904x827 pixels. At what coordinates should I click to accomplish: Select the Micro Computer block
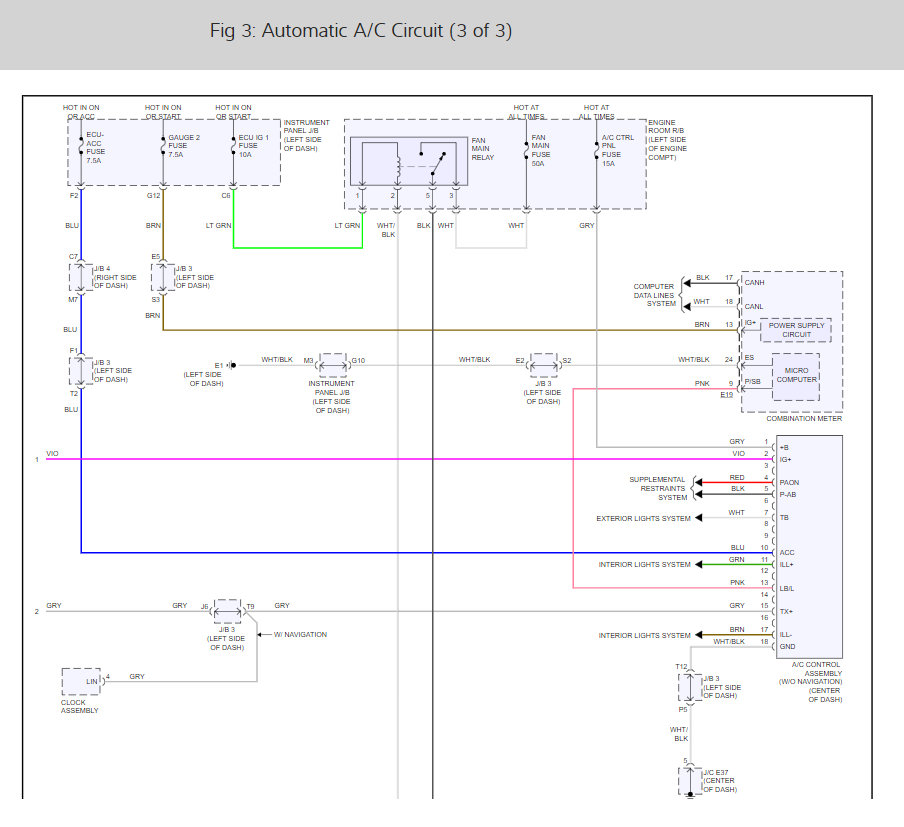point(796,377)
